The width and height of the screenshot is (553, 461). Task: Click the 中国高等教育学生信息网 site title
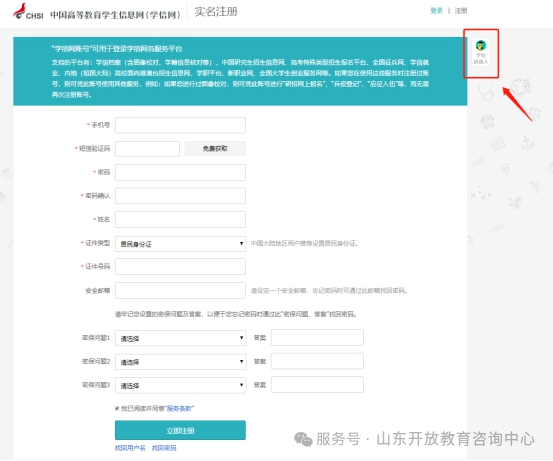(x=115, y=14)
